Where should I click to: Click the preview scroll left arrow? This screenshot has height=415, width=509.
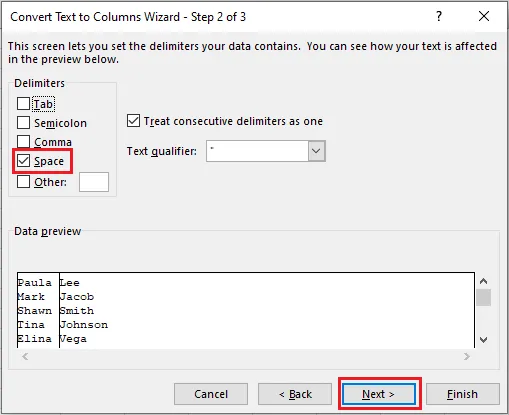[25, 357]
